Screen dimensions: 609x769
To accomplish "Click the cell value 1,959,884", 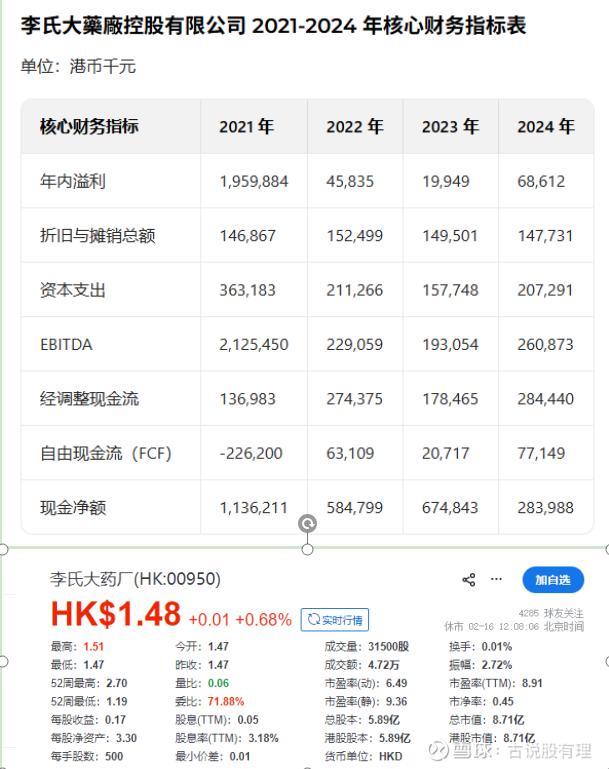I will coord(254,182).
